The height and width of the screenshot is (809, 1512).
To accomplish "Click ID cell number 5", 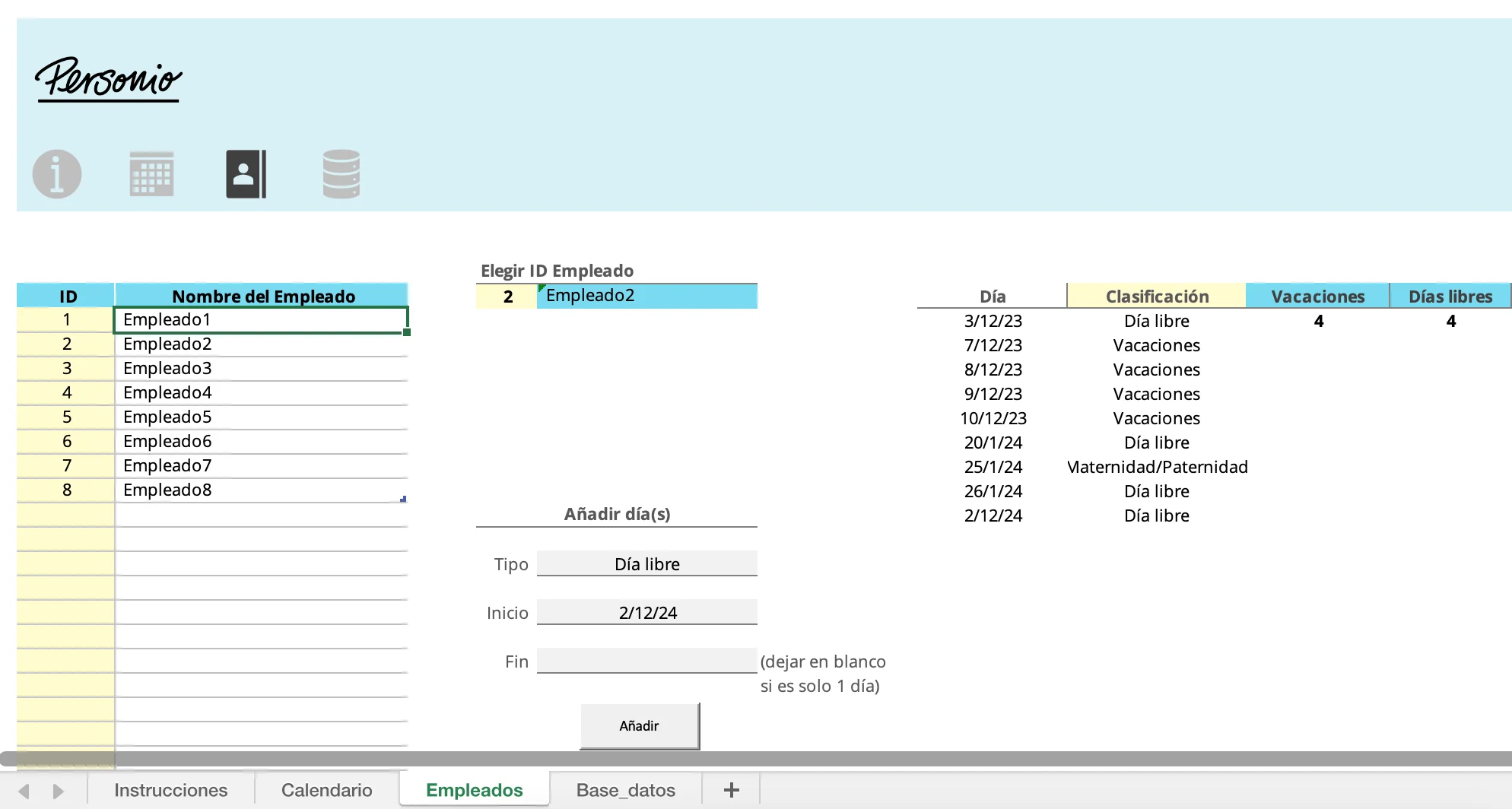I will pos(66,417).
